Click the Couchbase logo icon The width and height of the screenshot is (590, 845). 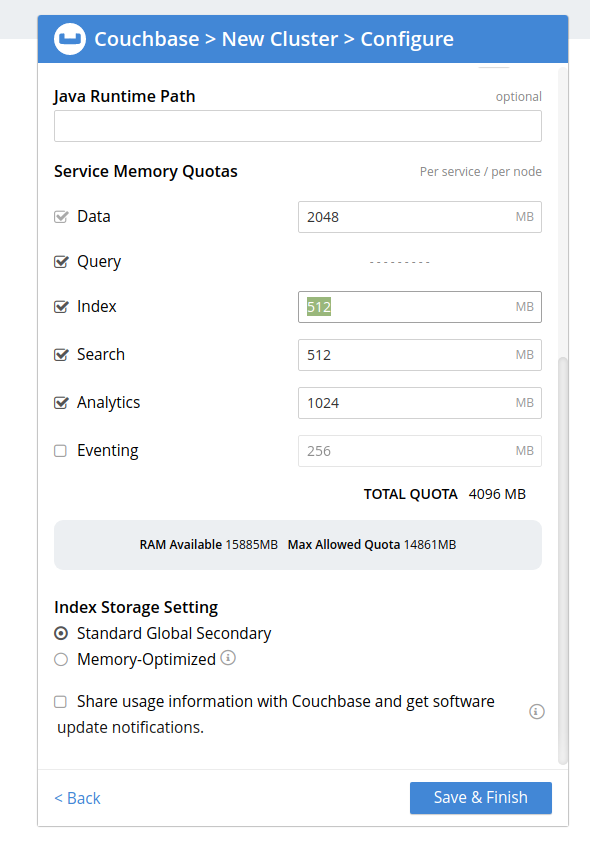[70, 39]
